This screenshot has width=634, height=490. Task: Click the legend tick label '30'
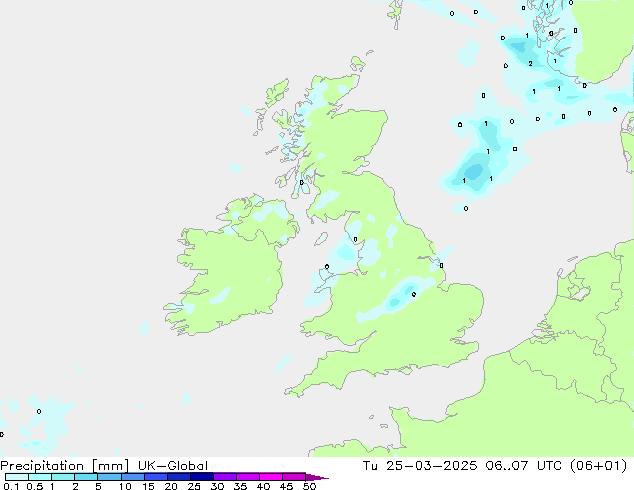218,486
